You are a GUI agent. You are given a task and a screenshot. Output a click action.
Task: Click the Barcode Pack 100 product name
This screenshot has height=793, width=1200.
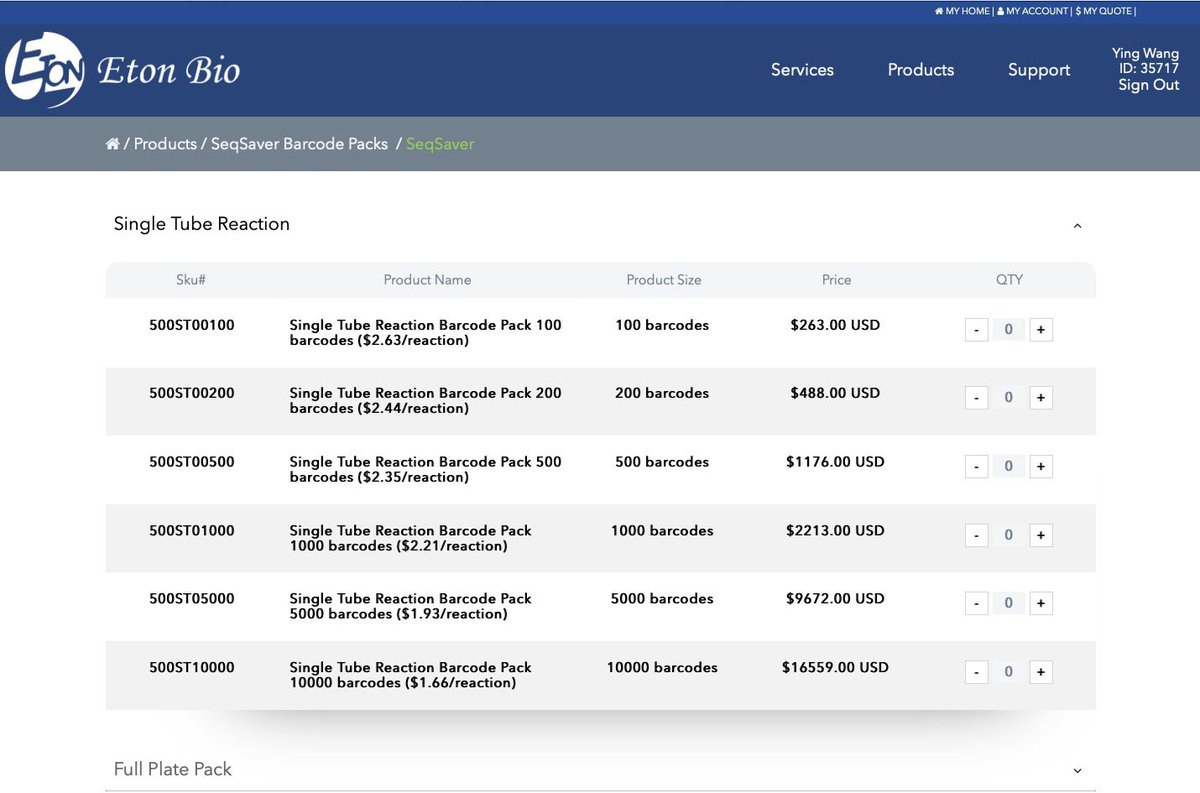click(x=425, y=333)
